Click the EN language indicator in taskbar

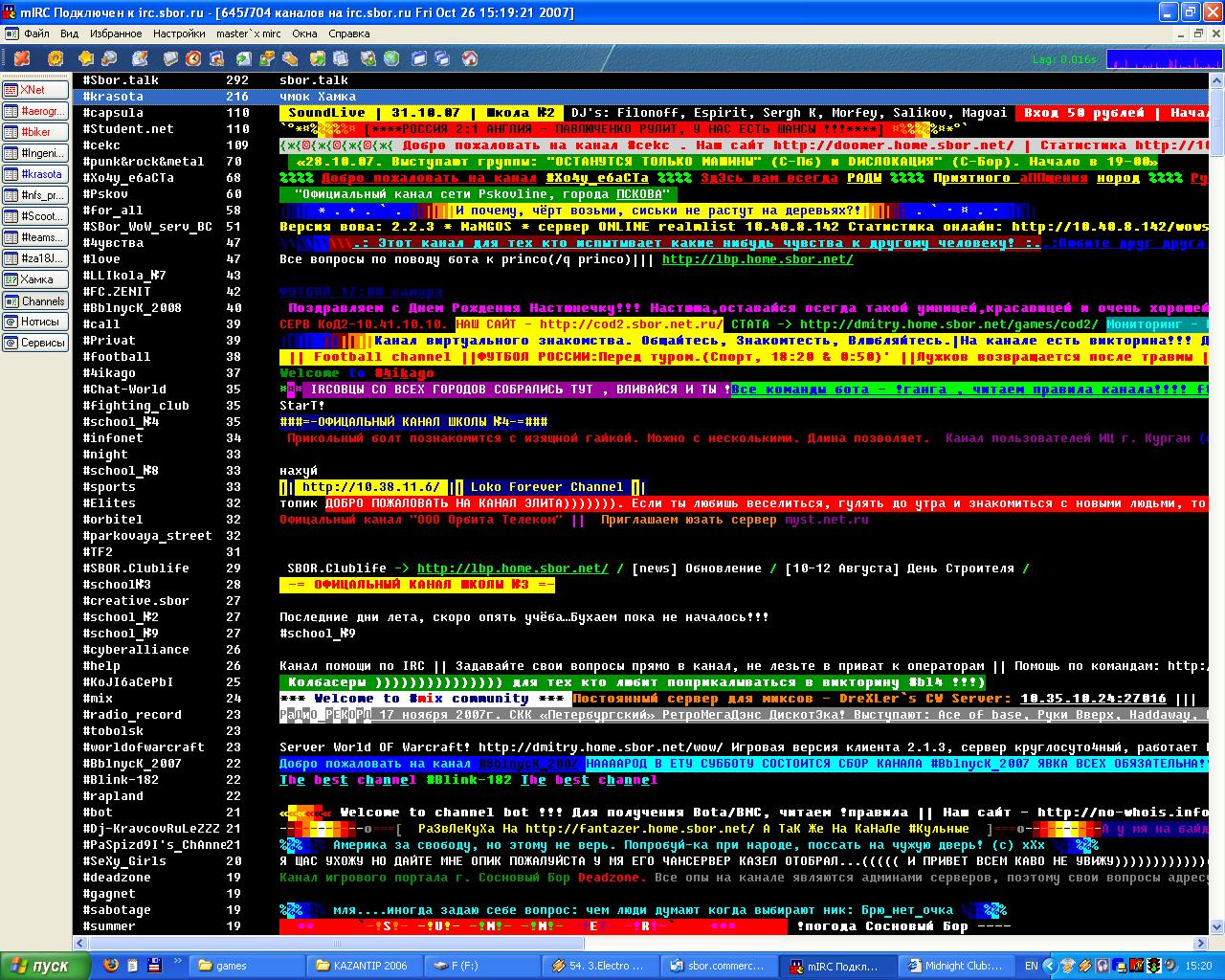(x=1031, y=966)
